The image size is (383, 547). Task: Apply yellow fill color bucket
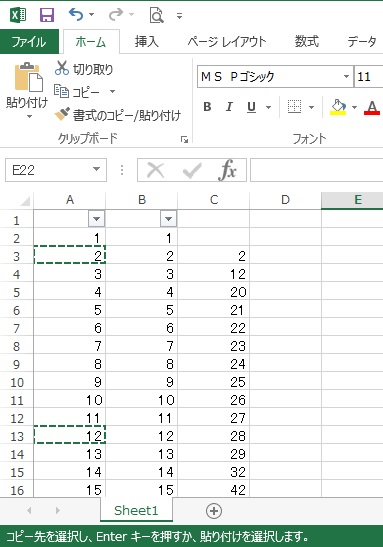338,107
